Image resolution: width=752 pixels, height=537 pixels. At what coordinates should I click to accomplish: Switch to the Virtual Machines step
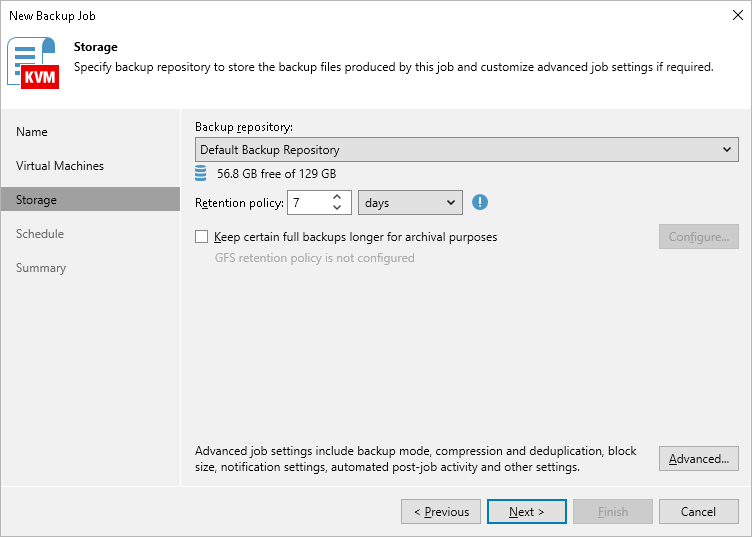point(60,166)
